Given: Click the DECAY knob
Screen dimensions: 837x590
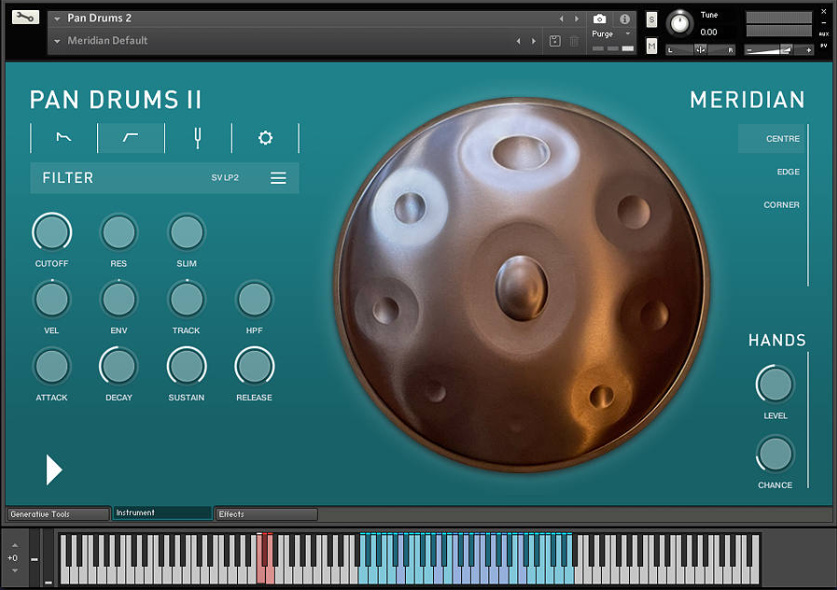Looking at the screenshot, I should [119, 366].
